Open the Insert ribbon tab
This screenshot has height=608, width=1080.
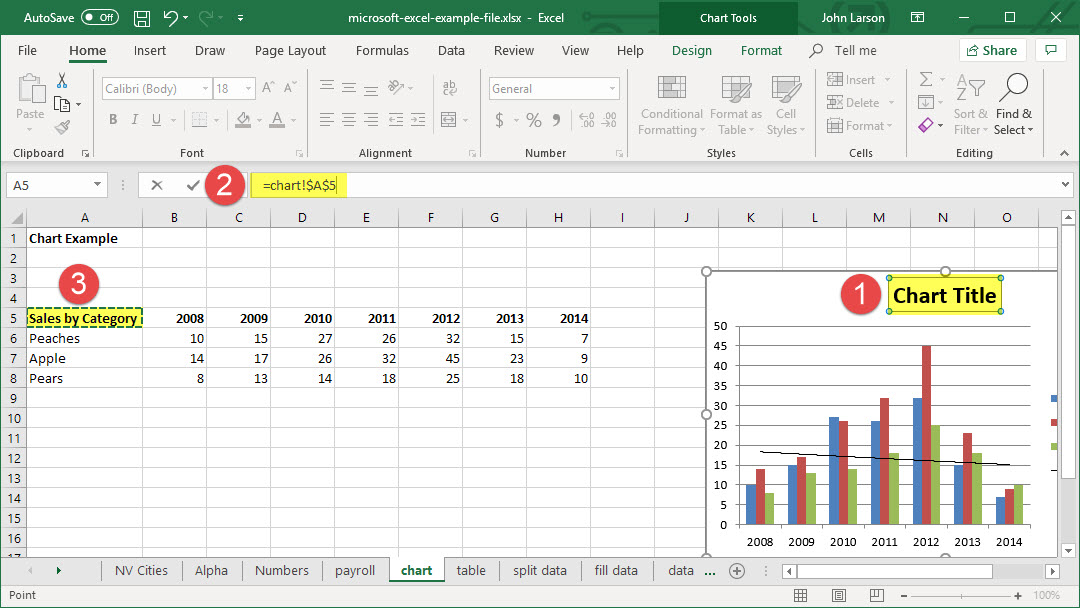(150, 51)
